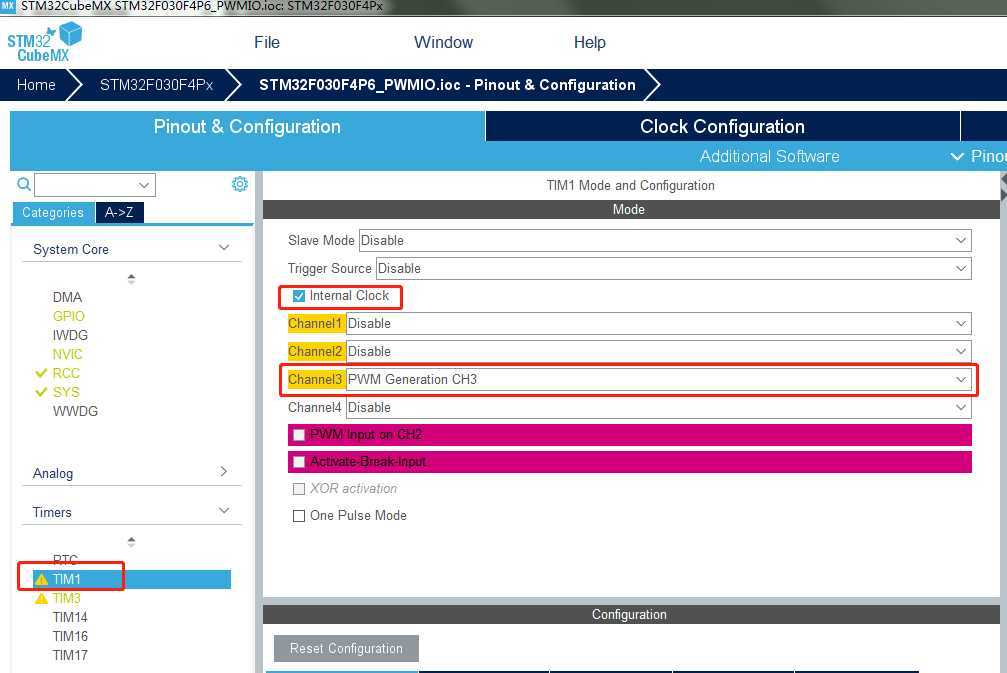
Task: Switch to Clock Configuration tab
Action: [x=722, y=127]
